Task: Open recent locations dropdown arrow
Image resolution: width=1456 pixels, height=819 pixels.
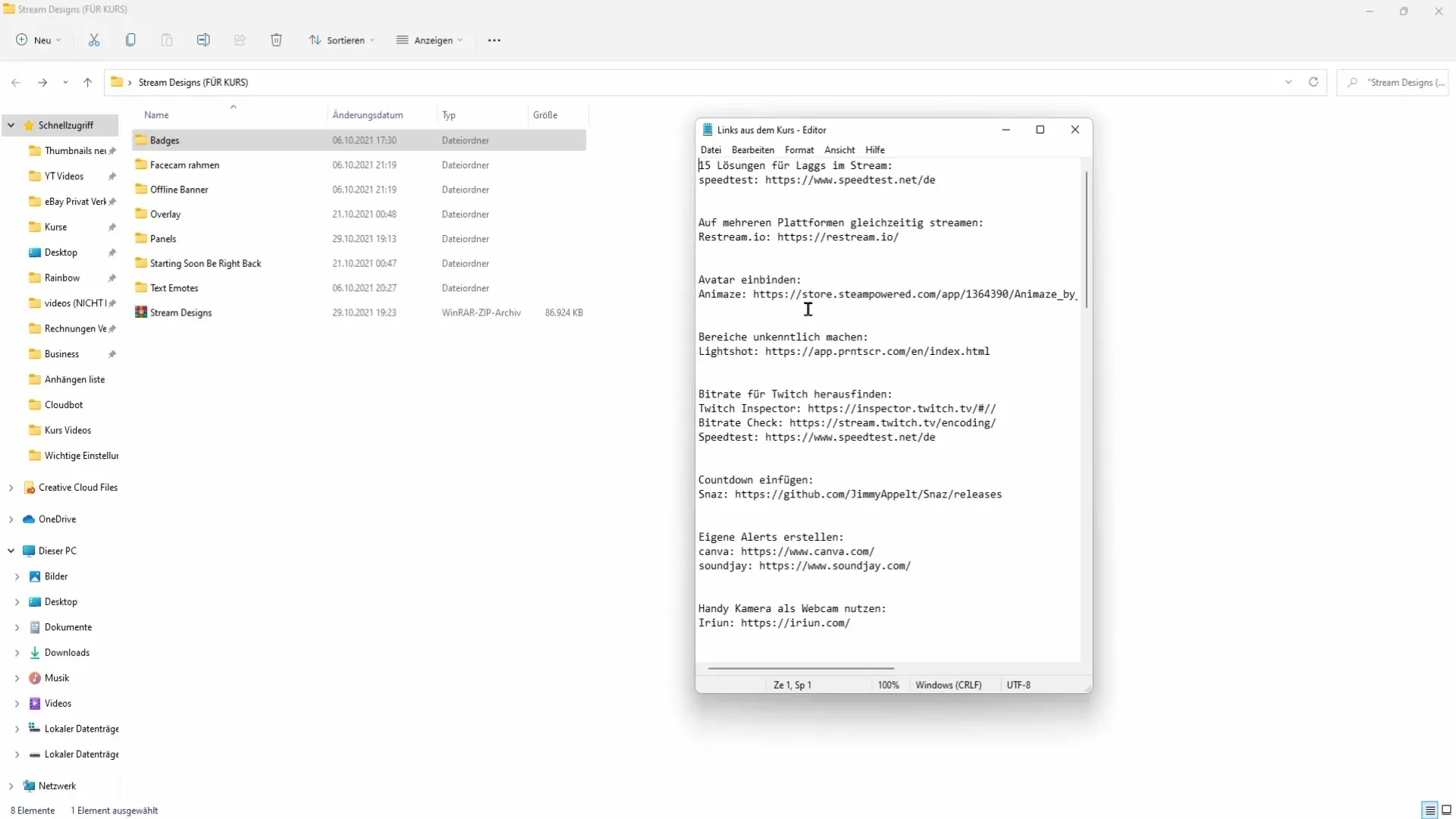Action: [65, 83]
